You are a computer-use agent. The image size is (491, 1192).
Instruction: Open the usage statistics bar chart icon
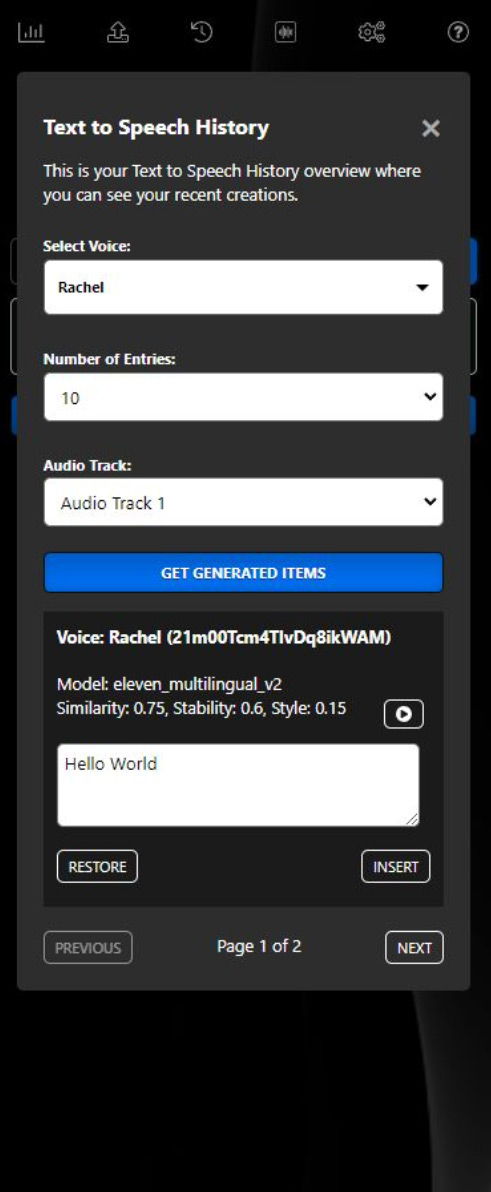[32, 33]
